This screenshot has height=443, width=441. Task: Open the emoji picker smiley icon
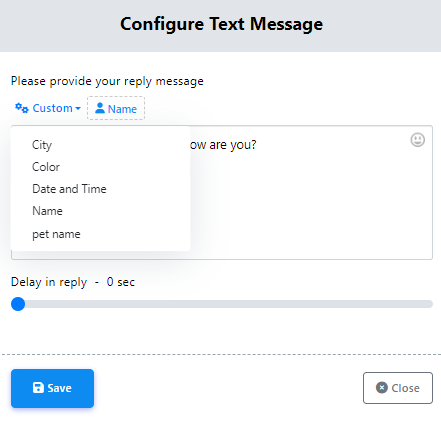417,140
